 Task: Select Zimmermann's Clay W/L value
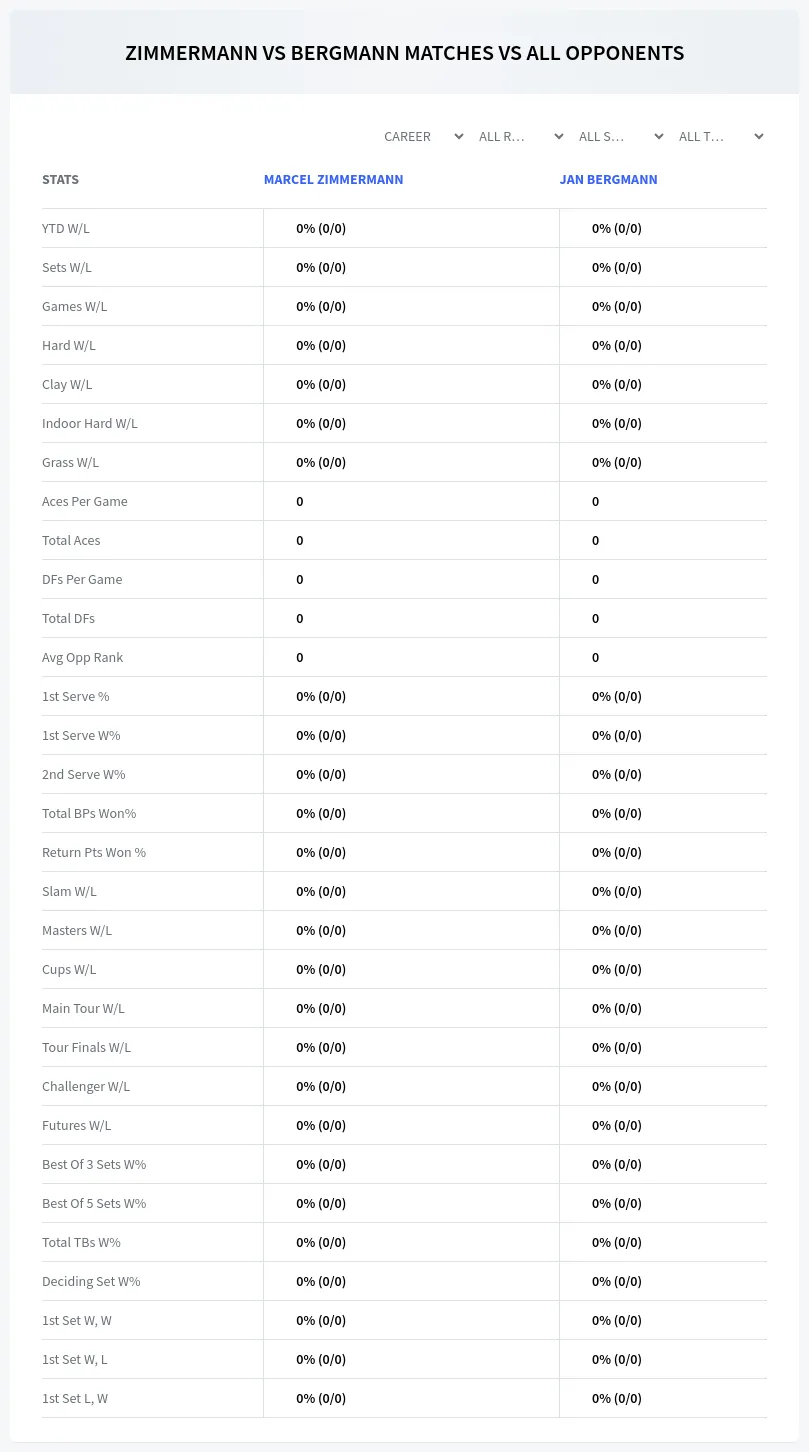point(321,384)
